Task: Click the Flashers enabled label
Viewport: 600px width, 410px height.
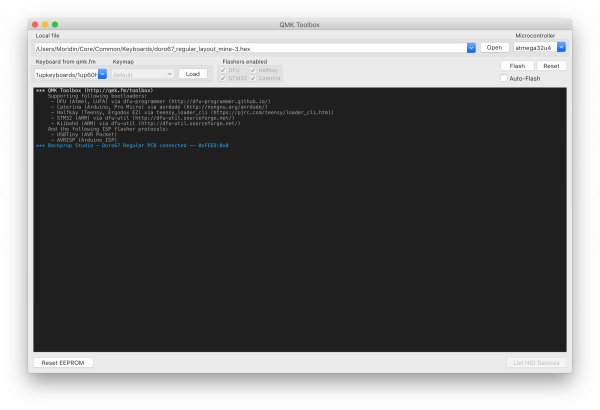Action: 245,62
